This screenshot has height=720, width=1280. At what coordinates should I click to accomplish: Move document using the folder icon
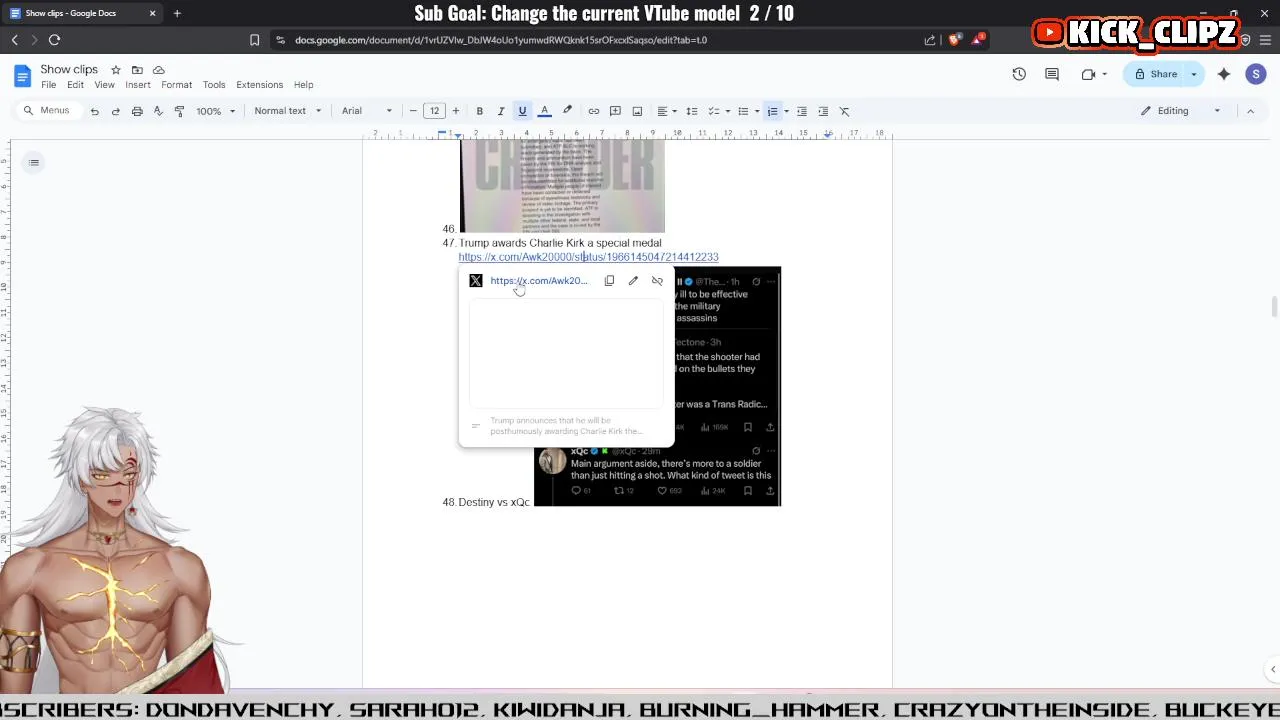coord(137,70)
